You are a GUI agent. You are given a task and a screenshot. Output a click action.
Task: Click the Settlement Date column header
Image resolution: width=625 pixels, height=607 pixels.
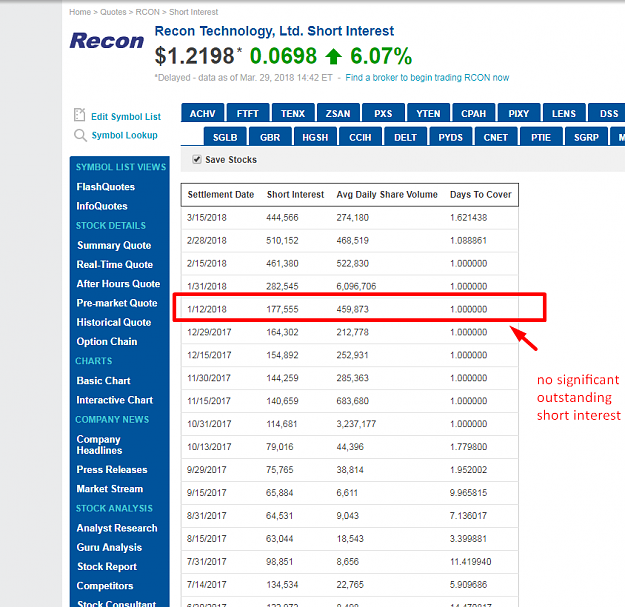click(x=221, y=194)
